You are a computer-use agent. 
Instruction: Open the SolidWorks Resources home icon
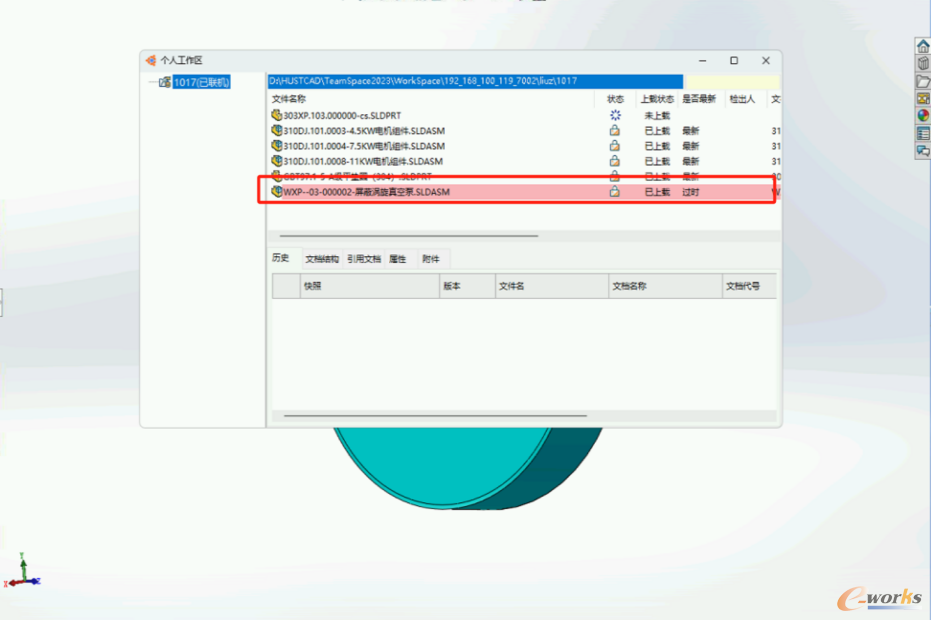pyautogui.click(x=922, y=46)
